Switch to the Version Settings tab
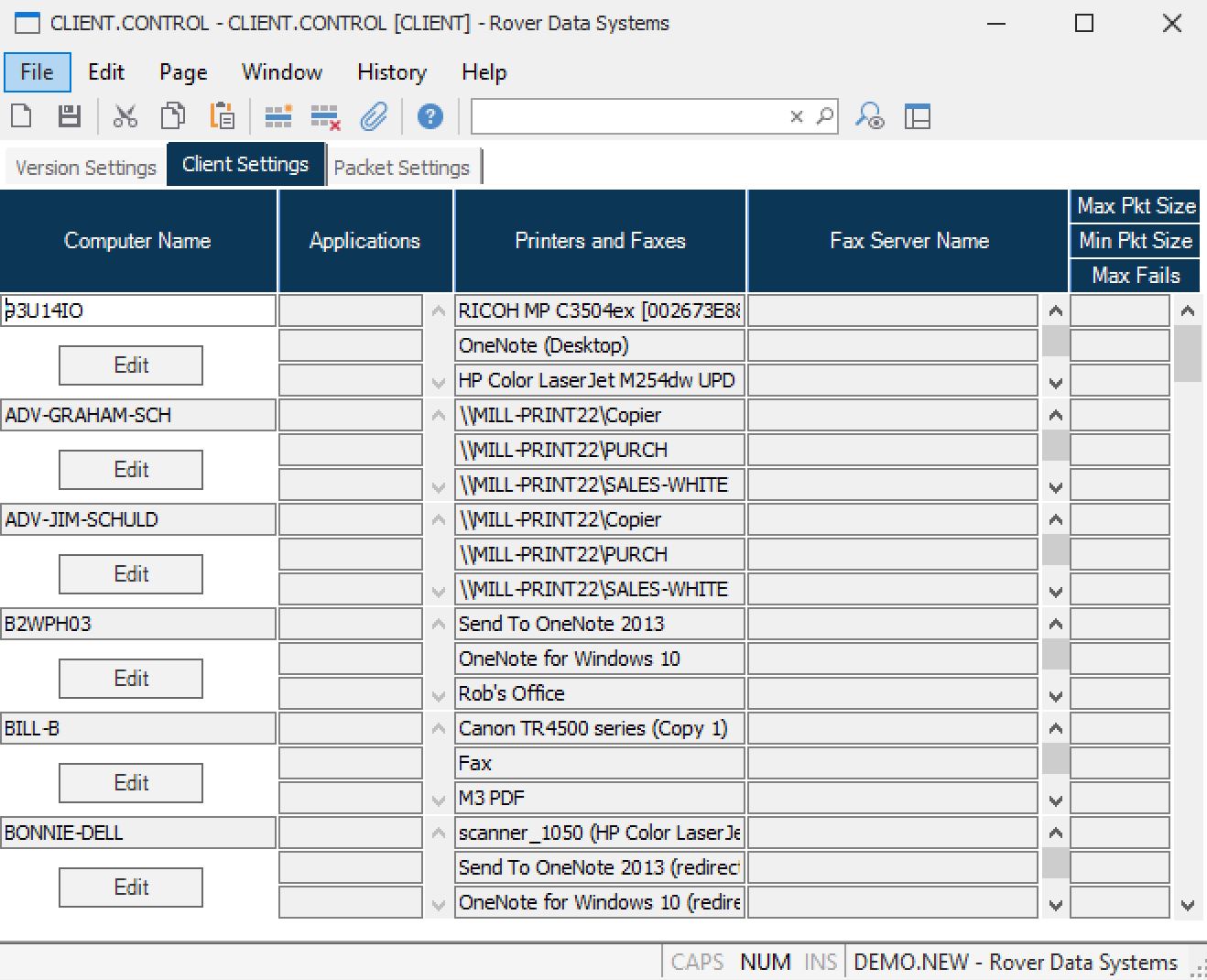 coord(86,168)
